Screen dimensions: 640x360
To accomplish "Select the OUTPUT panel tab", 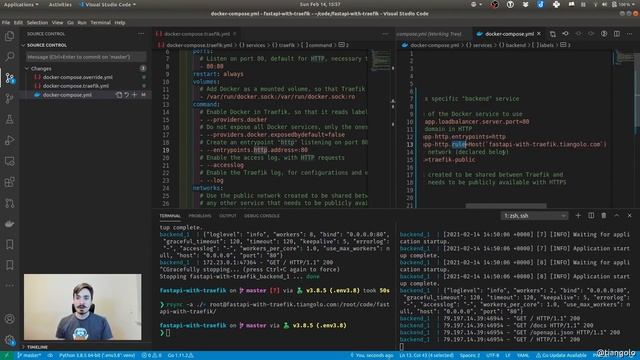I will pyautogui.click(x=228, y=216).
